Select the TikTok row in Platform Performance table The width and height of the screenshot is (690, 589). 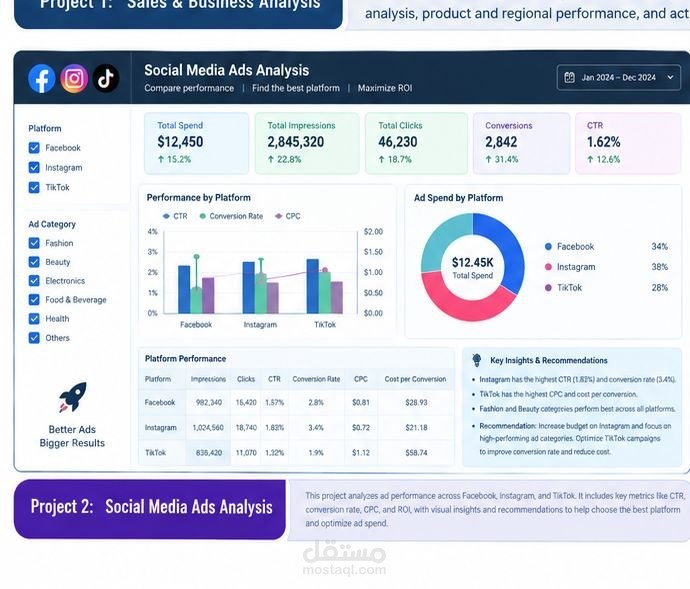(x=296, y=453)
